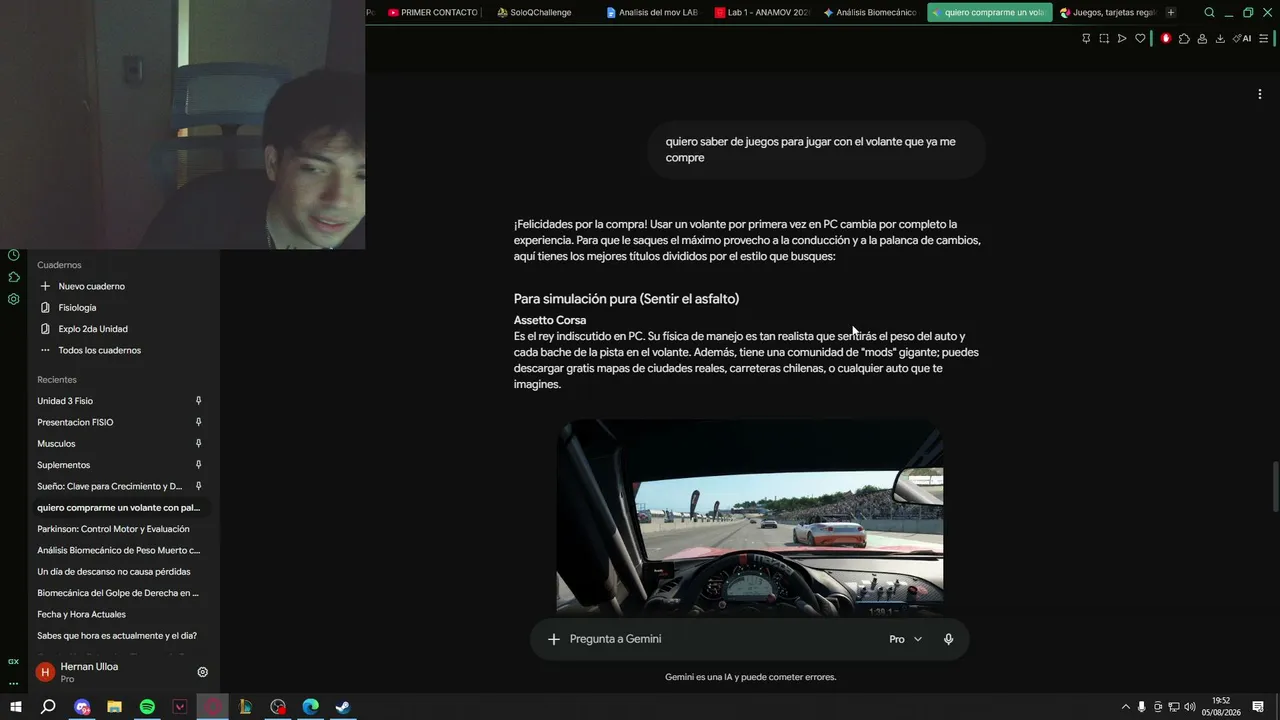Click the Assetto Corsa cockpit image
This screenshot has height=720, width=1280.
pyautogui.click(x=750, y=516)
